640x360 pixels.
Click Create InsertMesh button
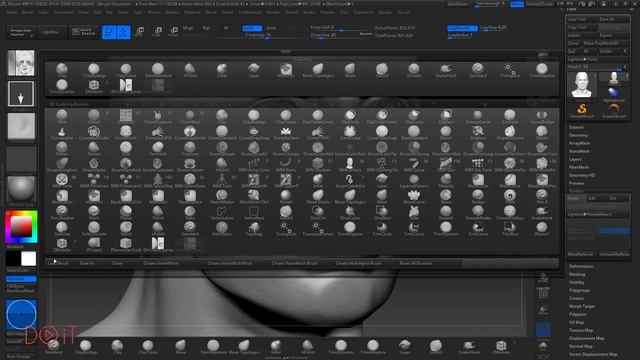pos(161,263)
